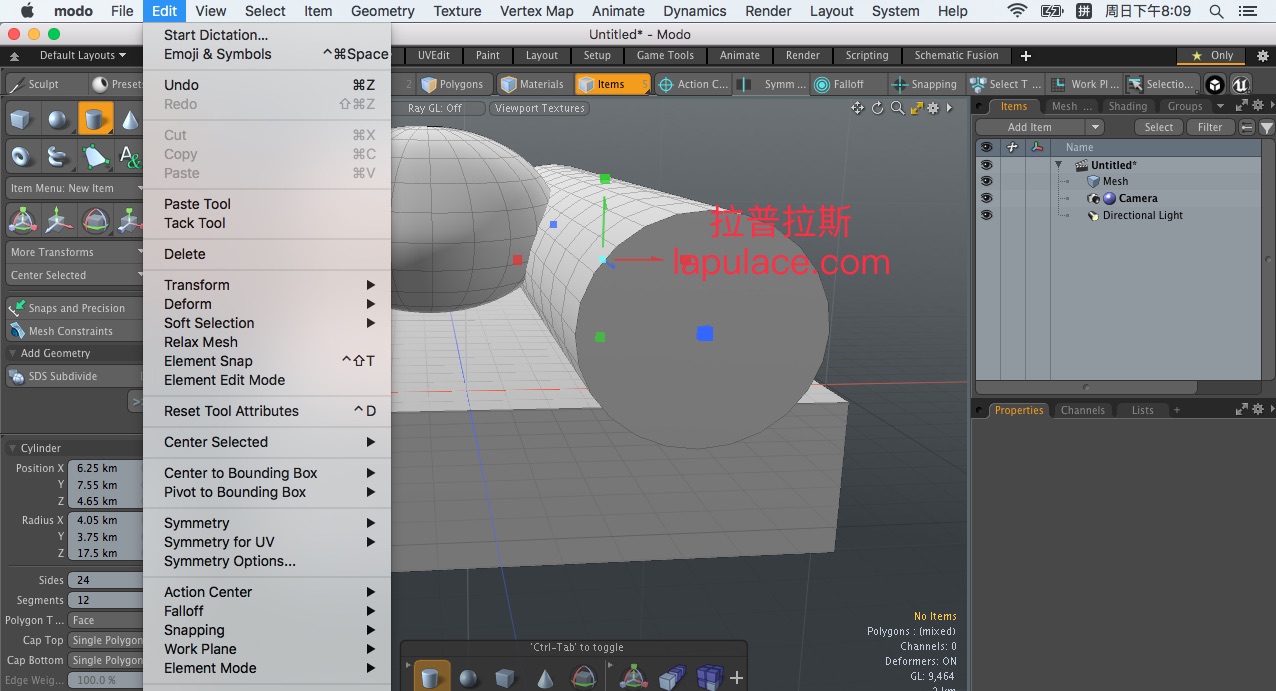Click the viewport rotate icon
This screenshot has width=1276, height=691.
(x=878, y=108)
